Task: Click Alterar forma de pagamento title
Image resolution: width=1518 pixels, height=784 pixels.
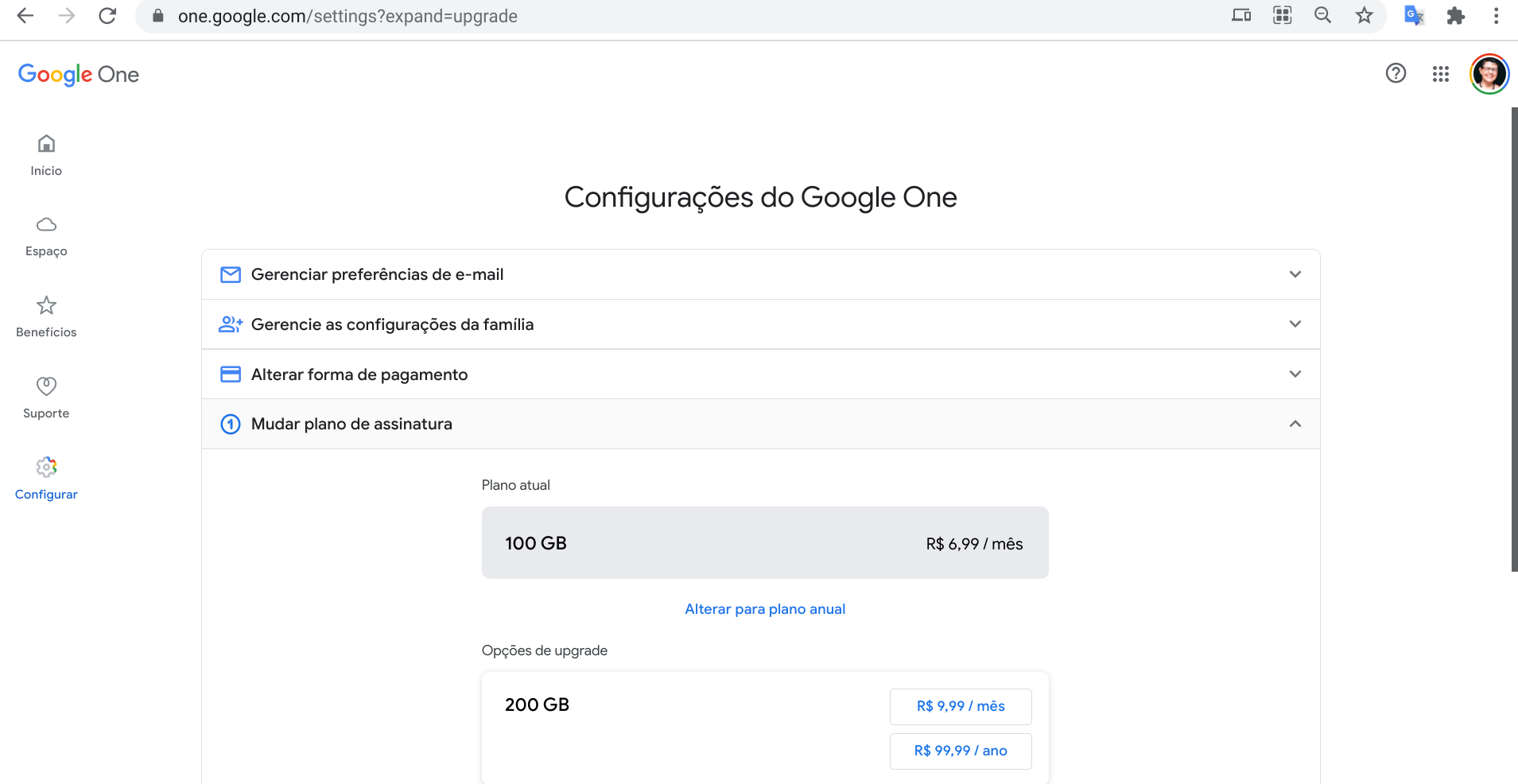Action: point(359,375)
